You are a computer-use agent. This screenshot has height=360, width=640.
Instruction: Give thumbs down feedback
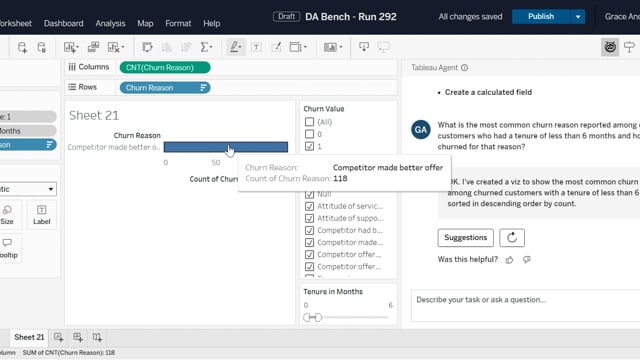[527, 260]
